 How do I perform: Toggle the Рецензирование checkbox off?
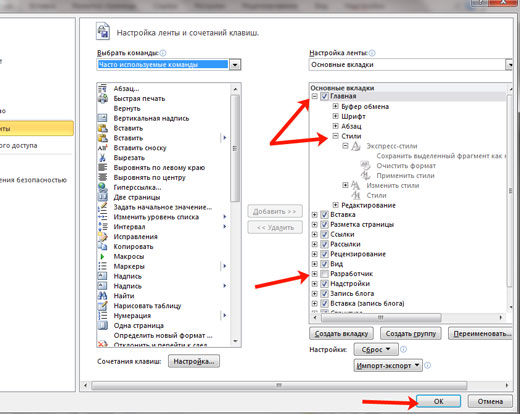324,254
